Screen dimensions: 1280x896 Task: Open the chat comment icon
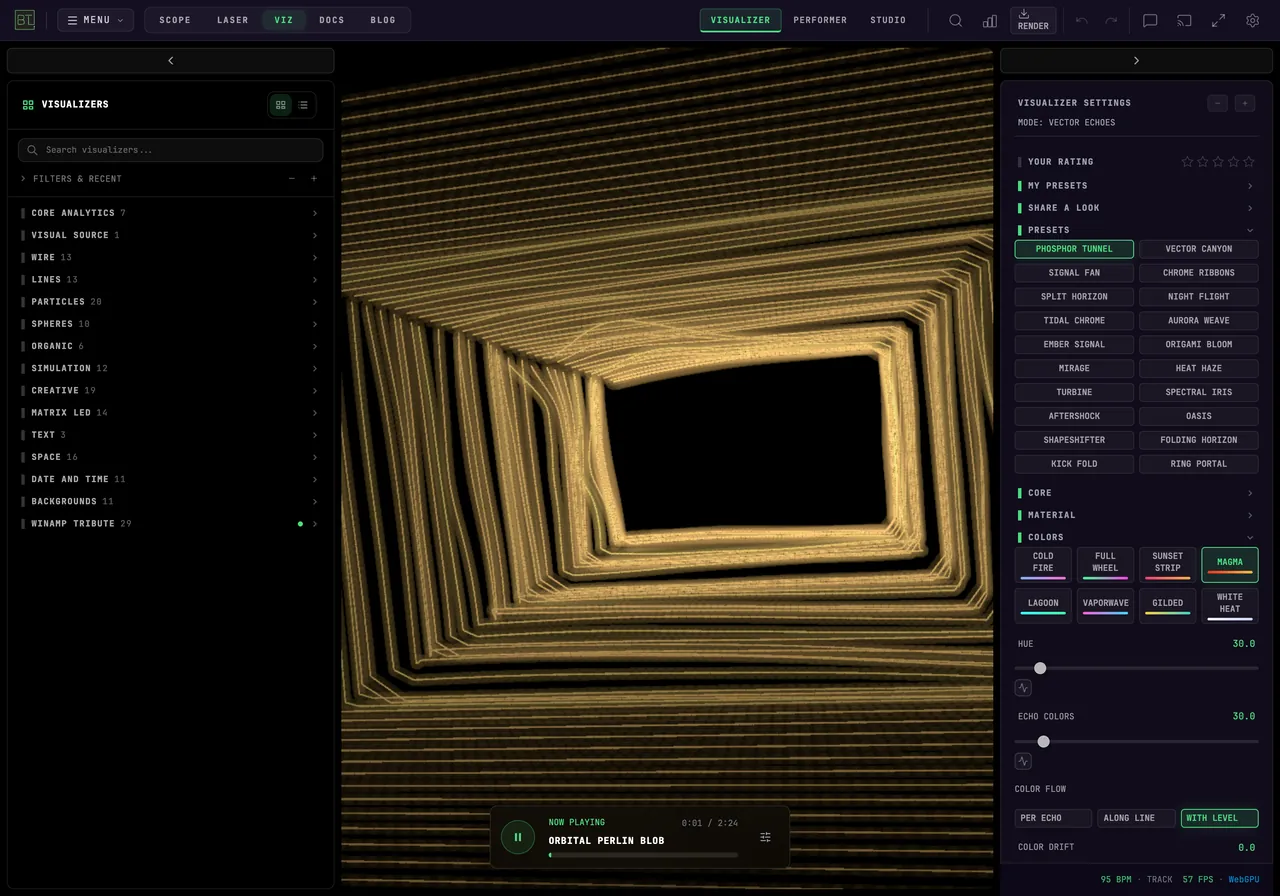coord(1150,20)
